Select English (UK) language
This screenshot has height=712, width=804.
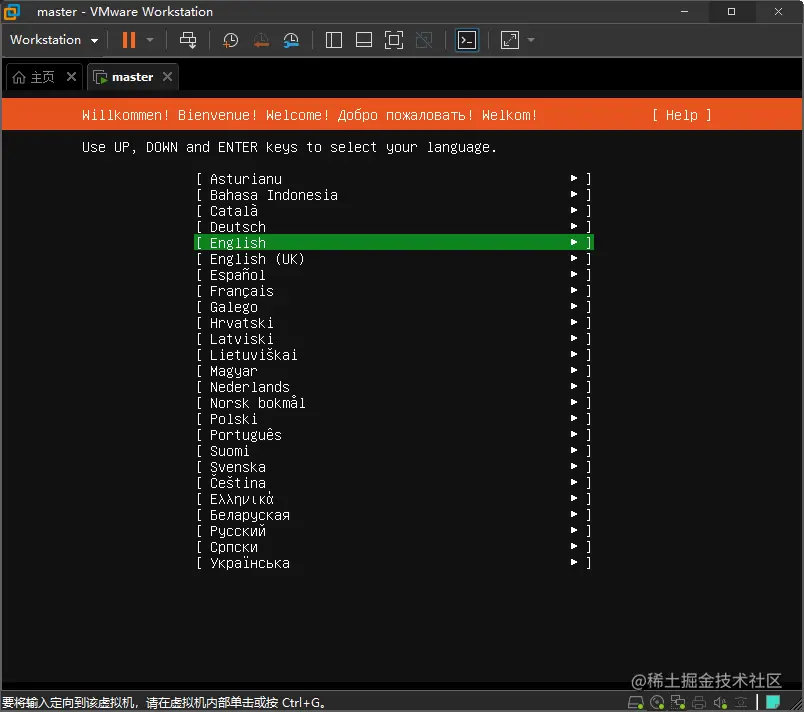coord(394,259)
